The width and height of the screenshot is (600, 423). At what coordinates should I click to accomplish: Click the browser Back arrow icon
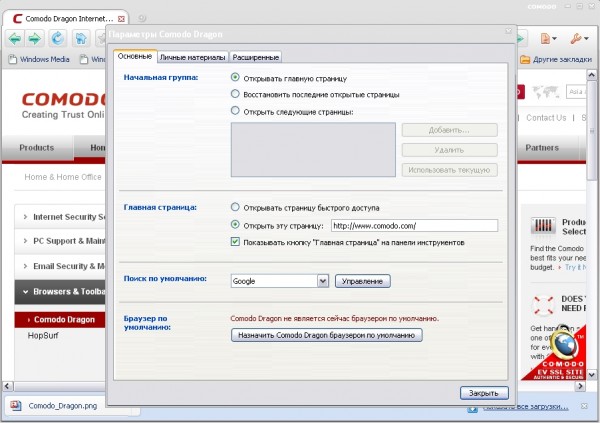[x=15, y=39]
